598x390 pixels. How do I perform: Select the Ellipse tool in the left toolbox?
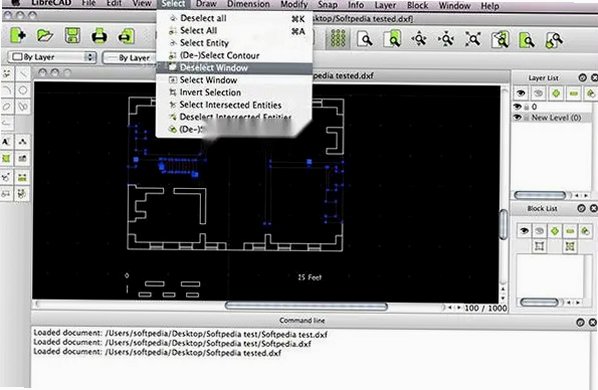pos(7,106)
